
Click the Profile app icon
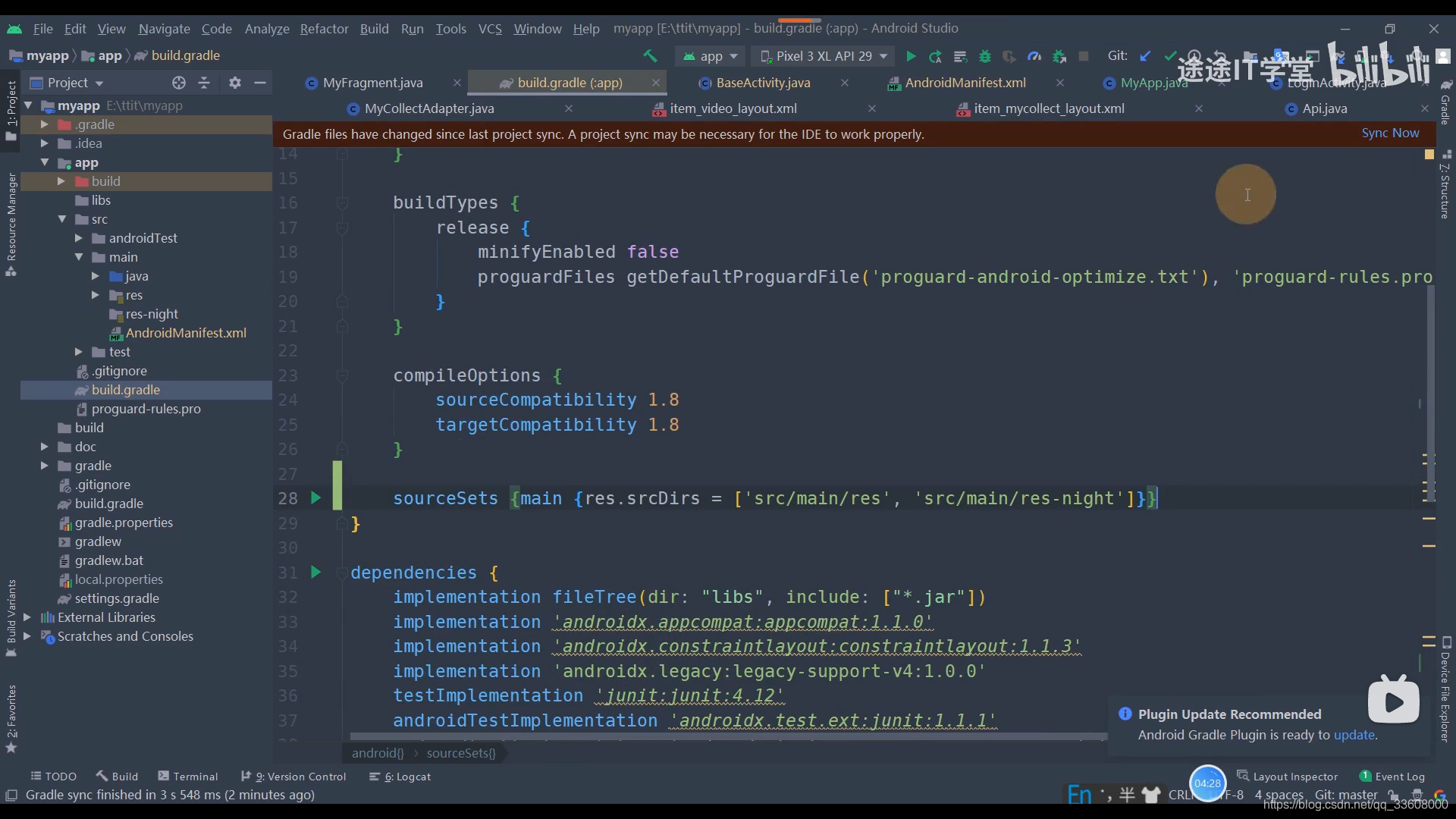click(x=1034, y=56)
